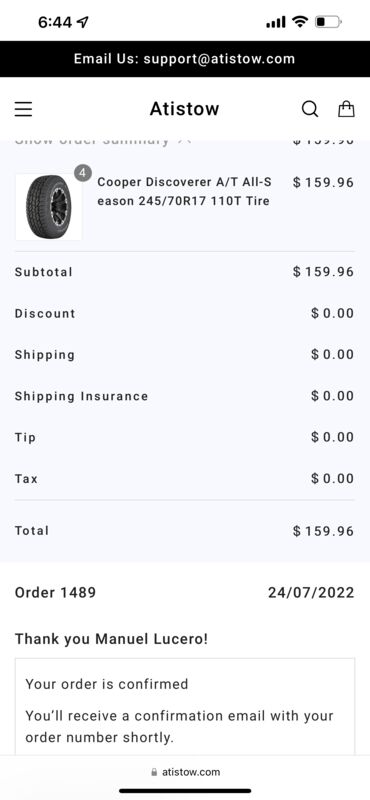Tap the 6:44 clock in status bar
This screenshot has height=800, width=370.
click(x=55, y=22)
